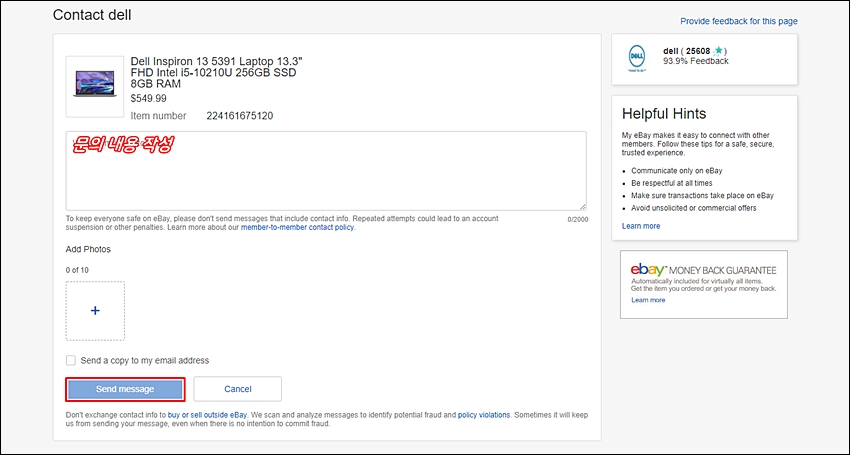Viewport: 850px width, 455px height.
Task: Open the Dell laptop product thumbnail
Action: tap(95, 86)
